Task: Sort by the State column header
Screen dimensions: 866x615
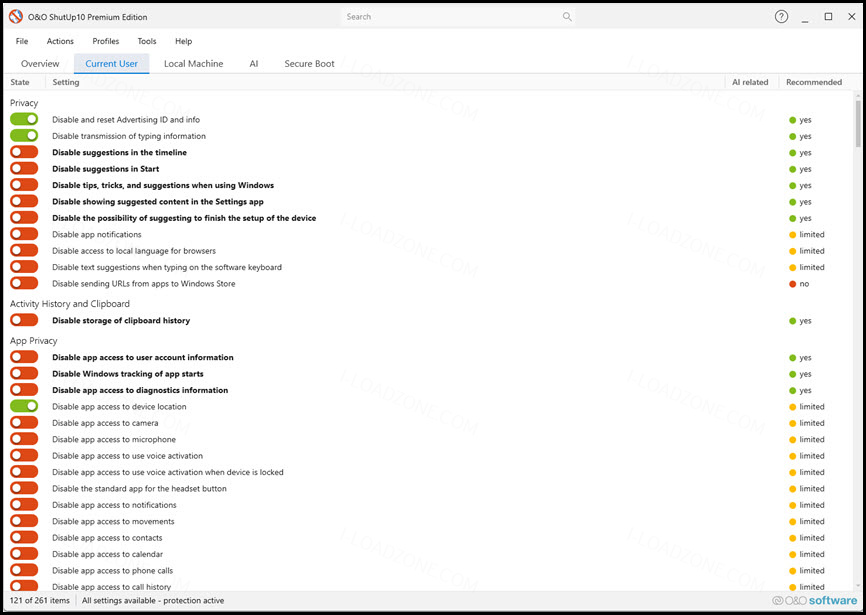Action: click(20, 82)
